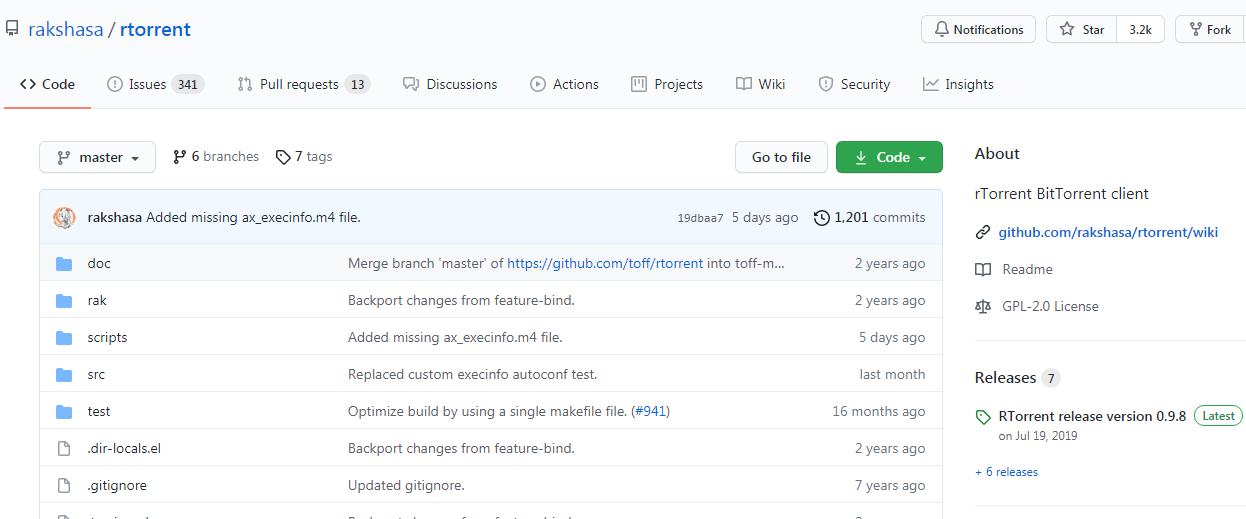Open the src folder

click(x=96, y=374)
